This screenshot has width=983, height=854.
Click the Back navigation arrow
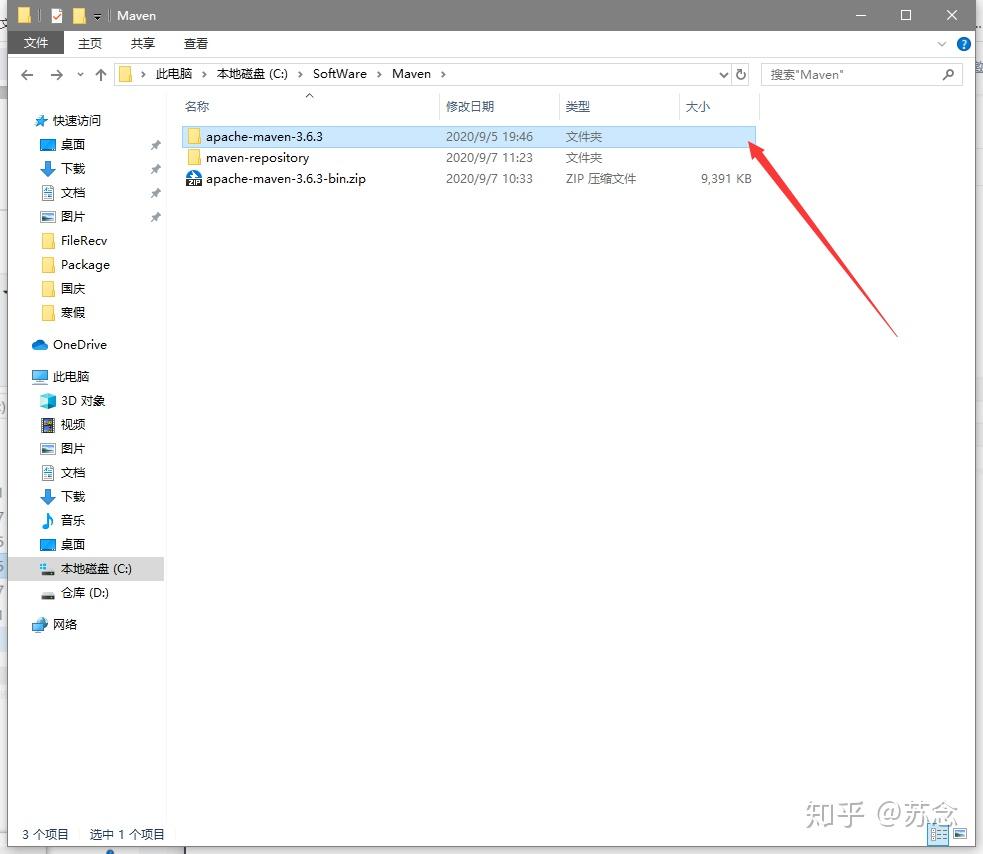click(27, 75)
